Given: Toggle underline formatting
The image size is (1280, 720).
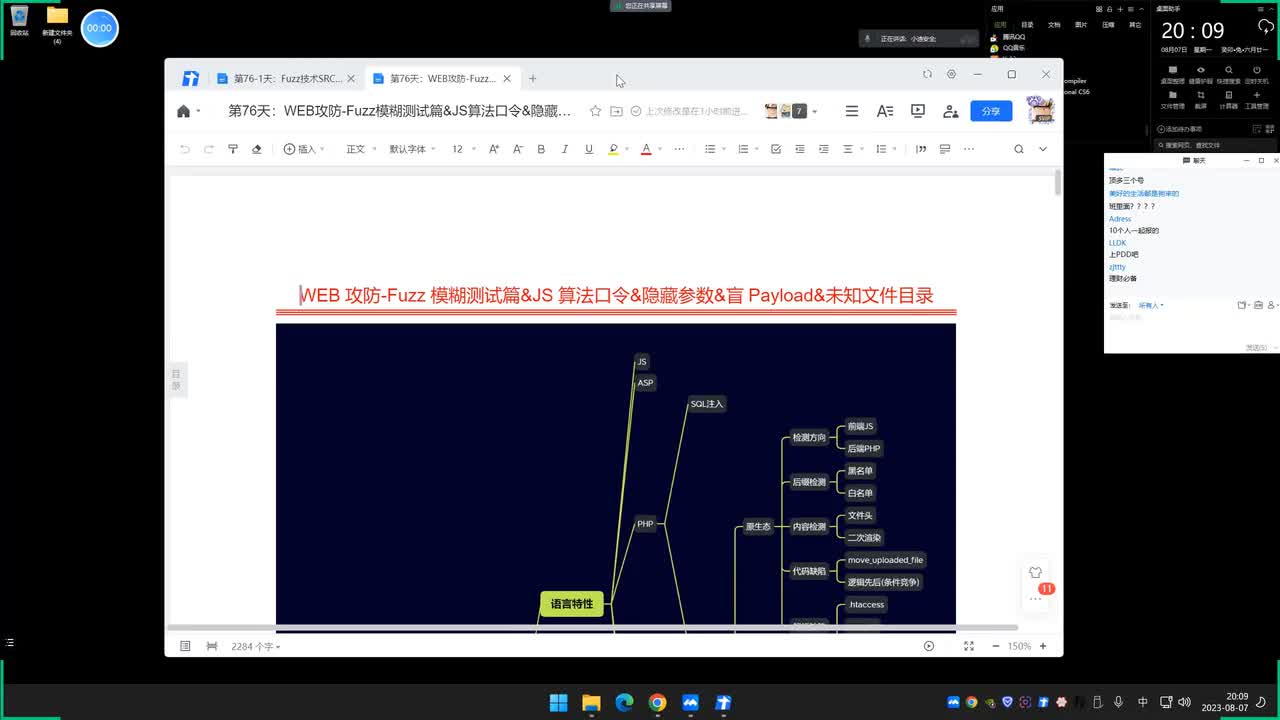Looking at the screenshot, I should tap(589, 149).
